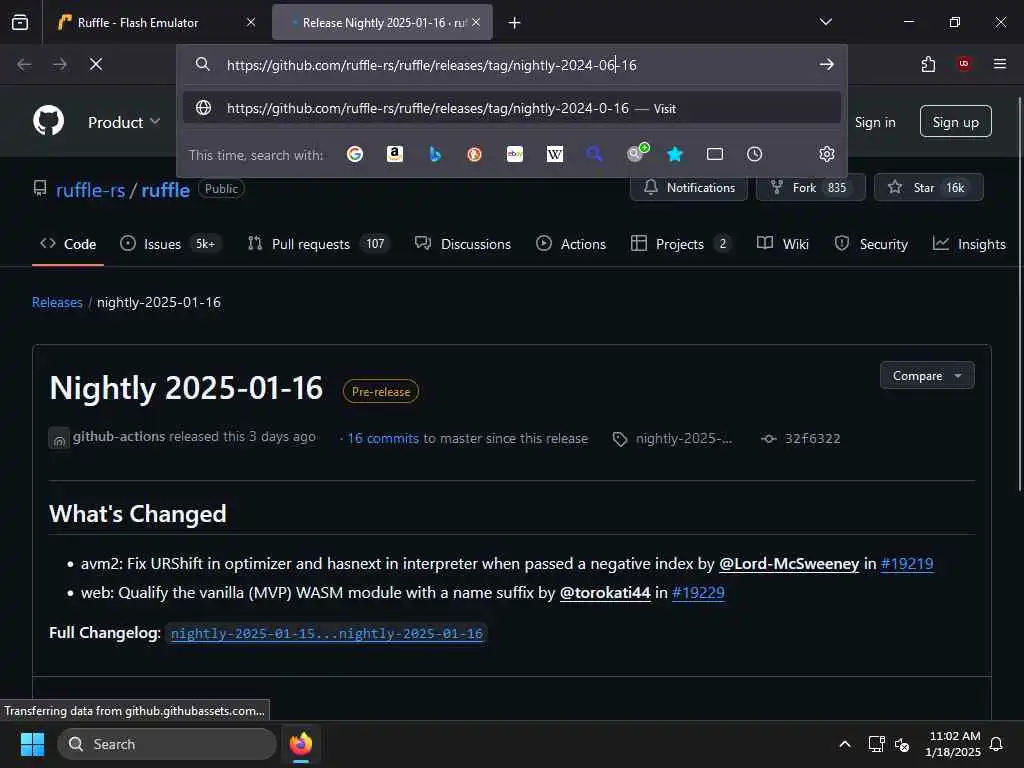Open the Compare dropdown
The width and height of the screenshot is (1024, 768).
point(927,376)
